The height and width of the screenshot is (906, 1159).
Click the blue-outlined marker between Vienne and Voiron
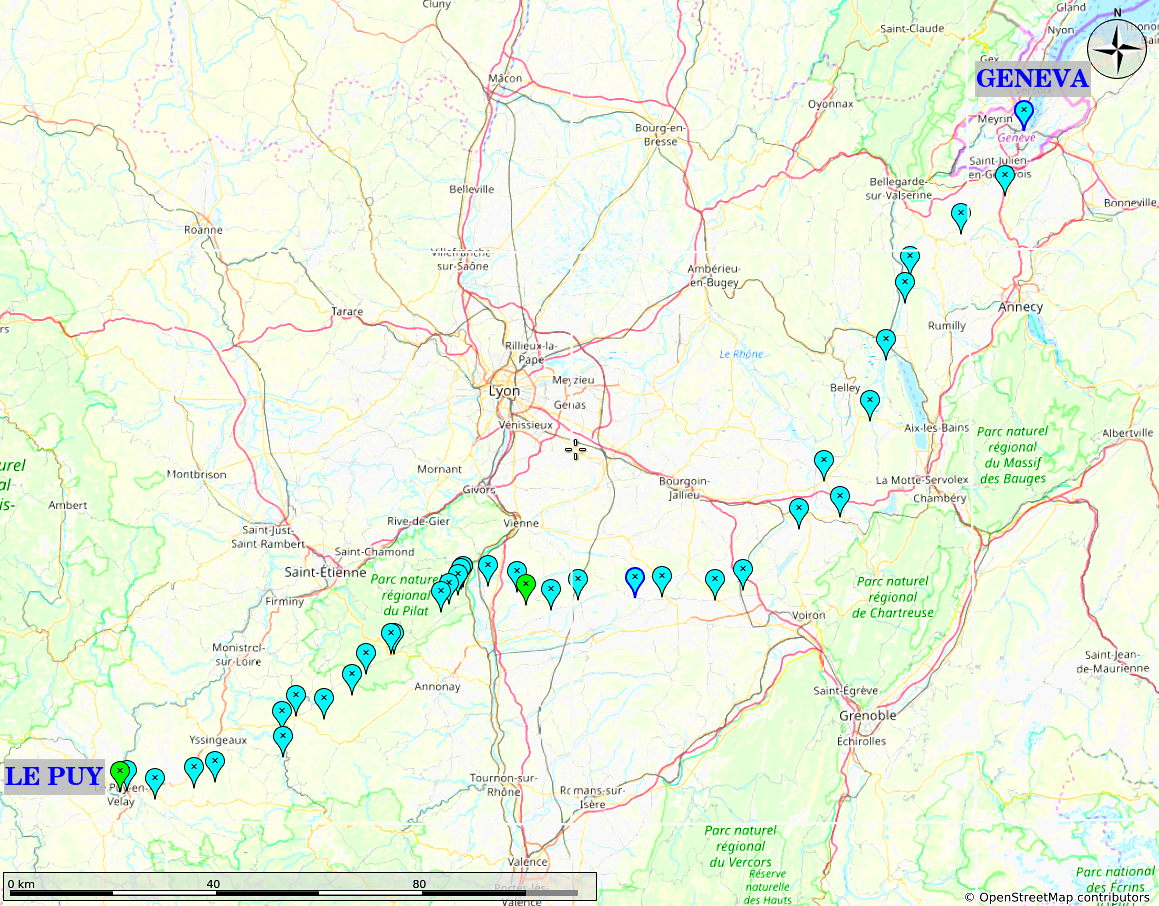(635, 582)
